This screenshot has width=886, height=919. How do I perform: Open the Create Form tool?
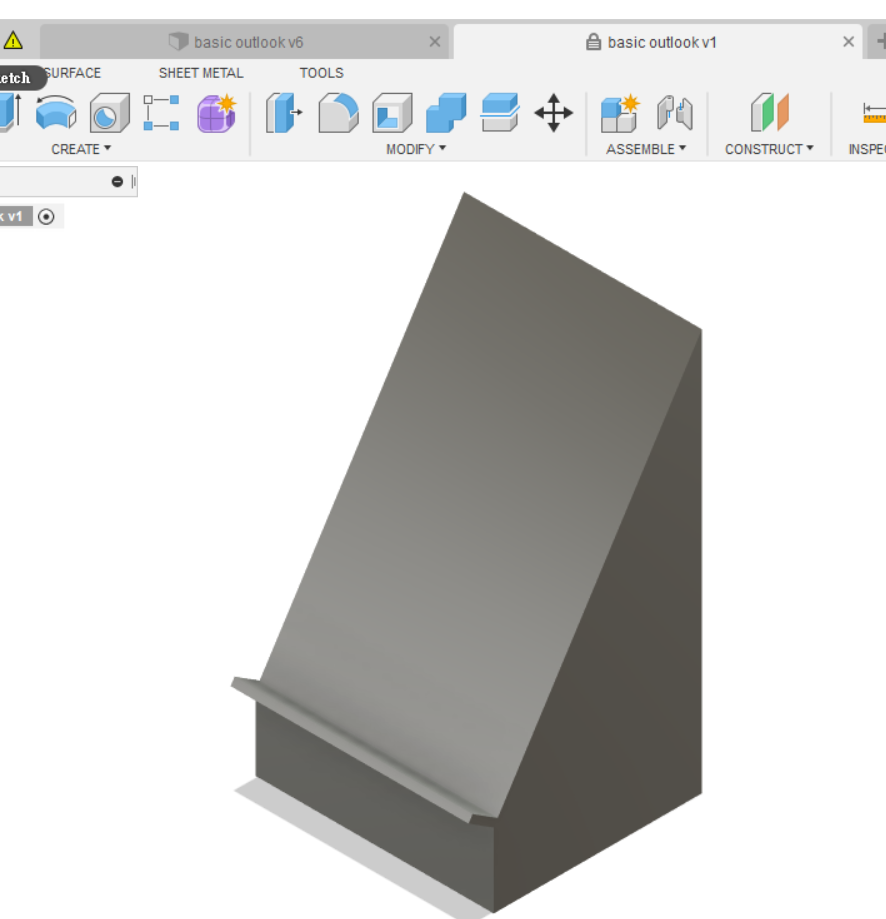pyautogui.click(x=217, y=113)
